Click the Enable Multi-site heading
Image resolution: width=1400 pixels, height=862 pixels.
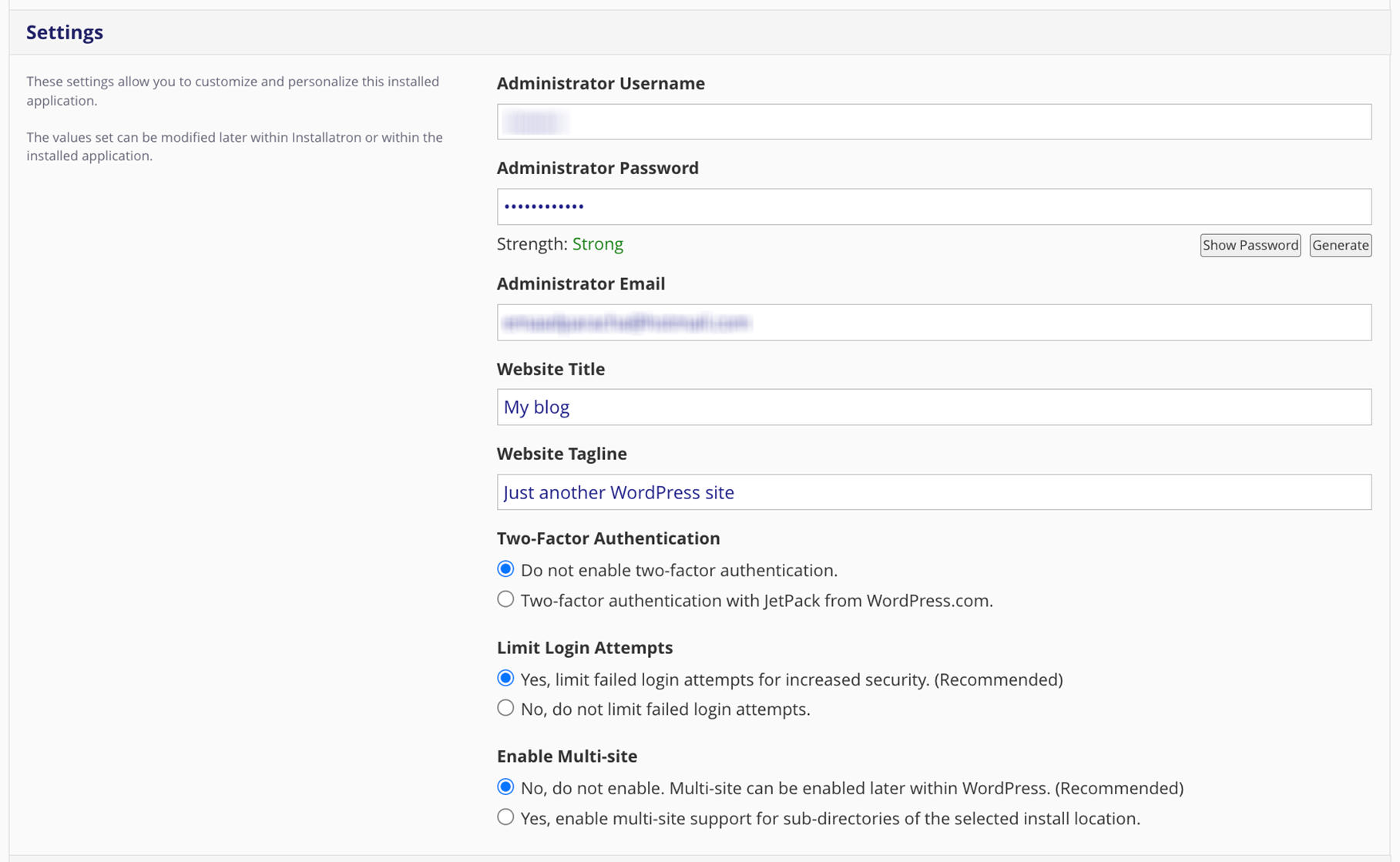click(566, 756)
